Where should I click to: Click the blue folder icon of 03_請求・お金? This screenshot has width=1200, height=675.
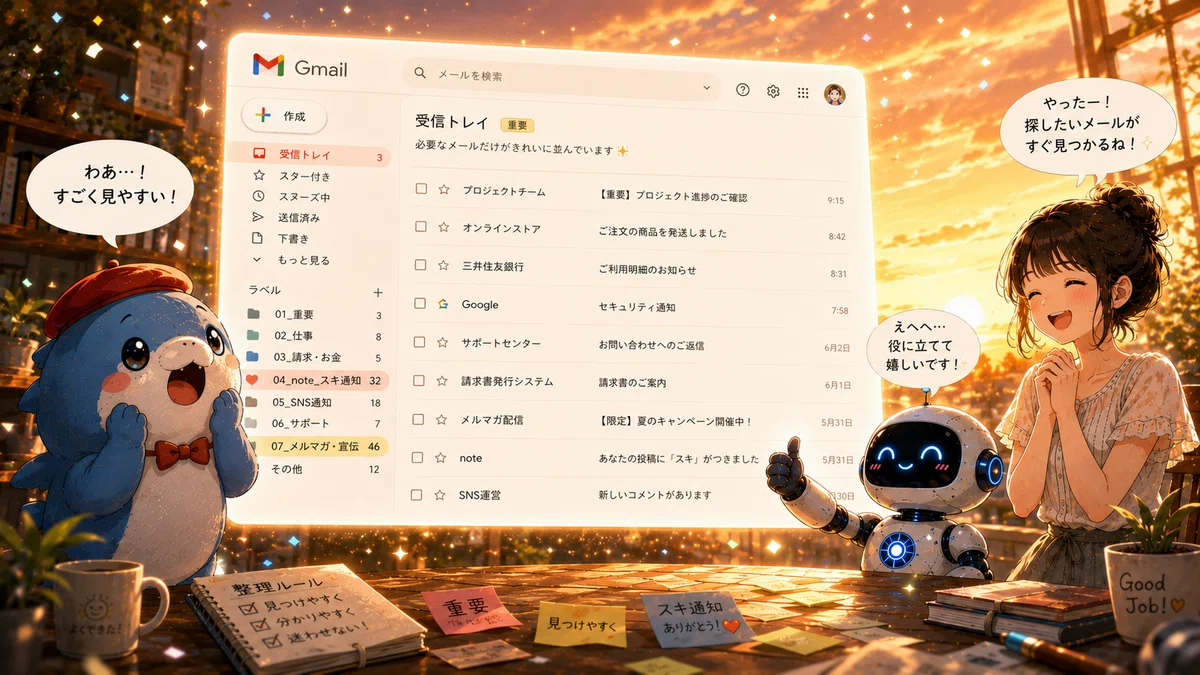point(252,357)
